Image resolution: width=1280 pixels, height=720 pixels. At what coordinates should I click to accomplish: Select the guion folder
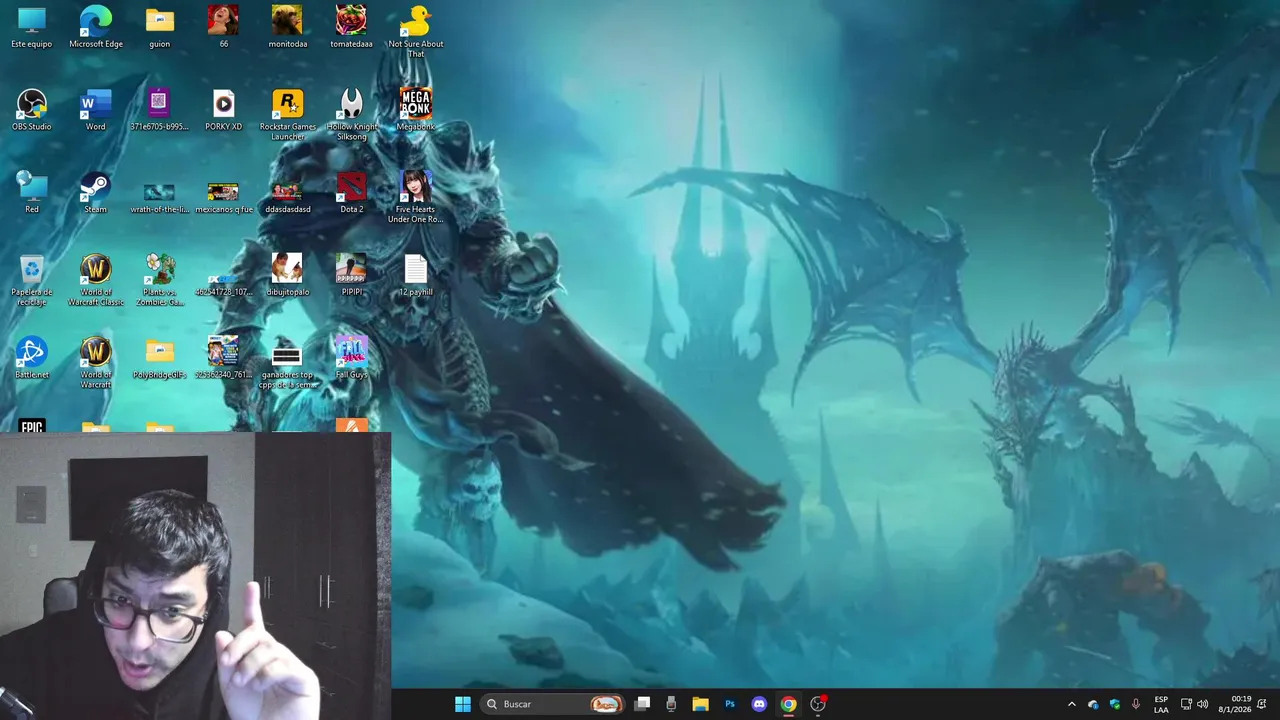click(x=160, y=27)
